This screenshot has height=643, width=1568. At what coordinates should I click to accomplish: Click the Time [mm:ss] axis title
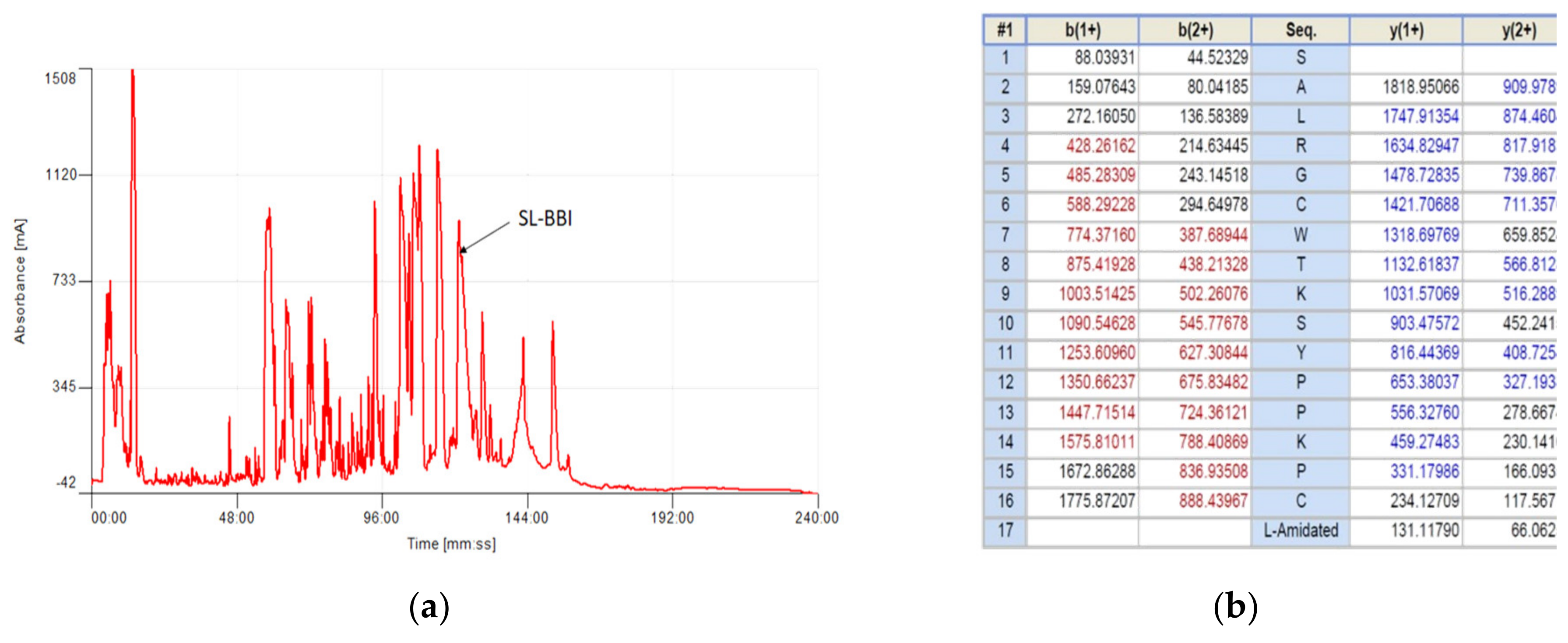(451, 544)
